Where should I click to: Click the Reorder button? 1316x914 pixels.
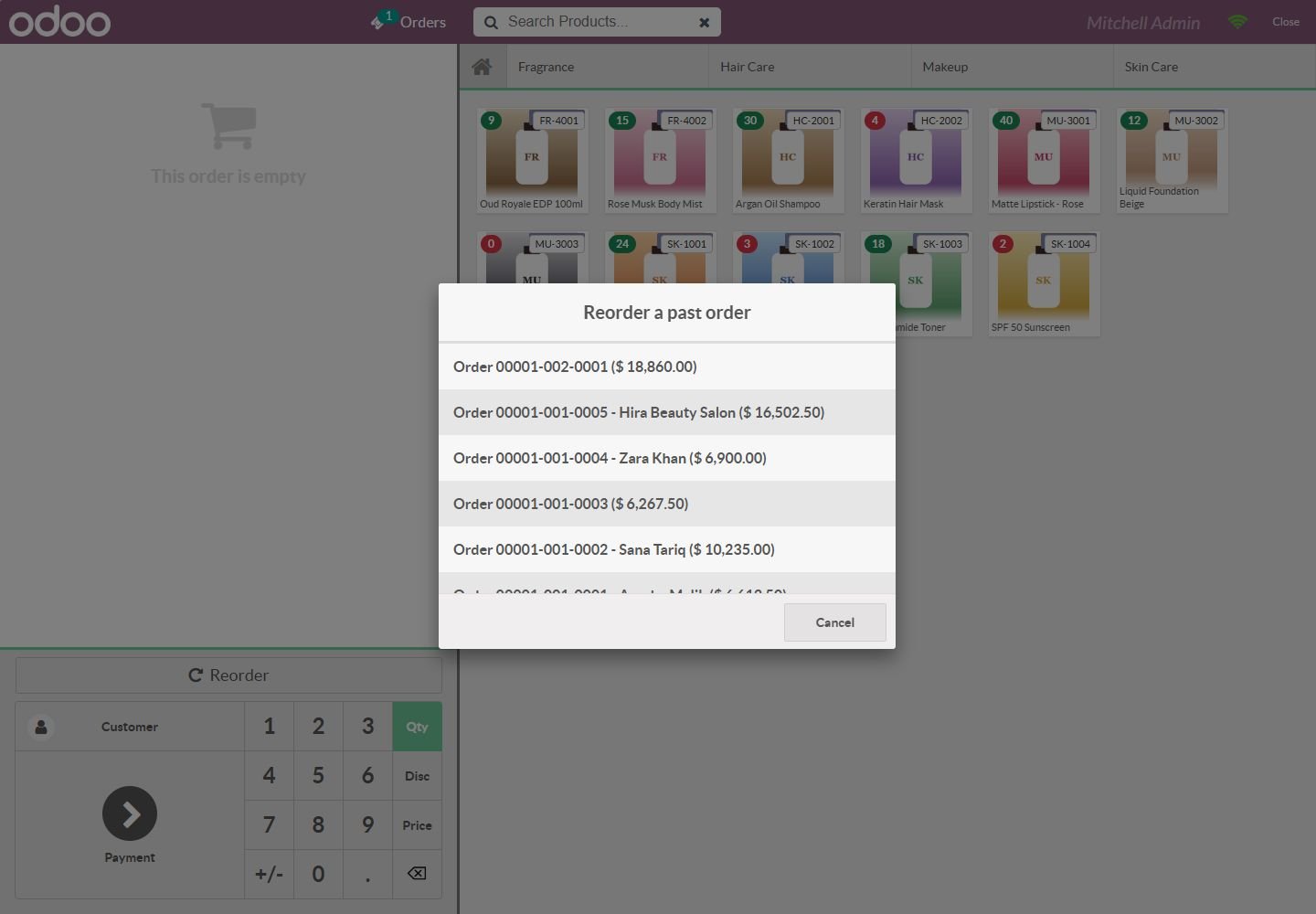pos(228,675)
